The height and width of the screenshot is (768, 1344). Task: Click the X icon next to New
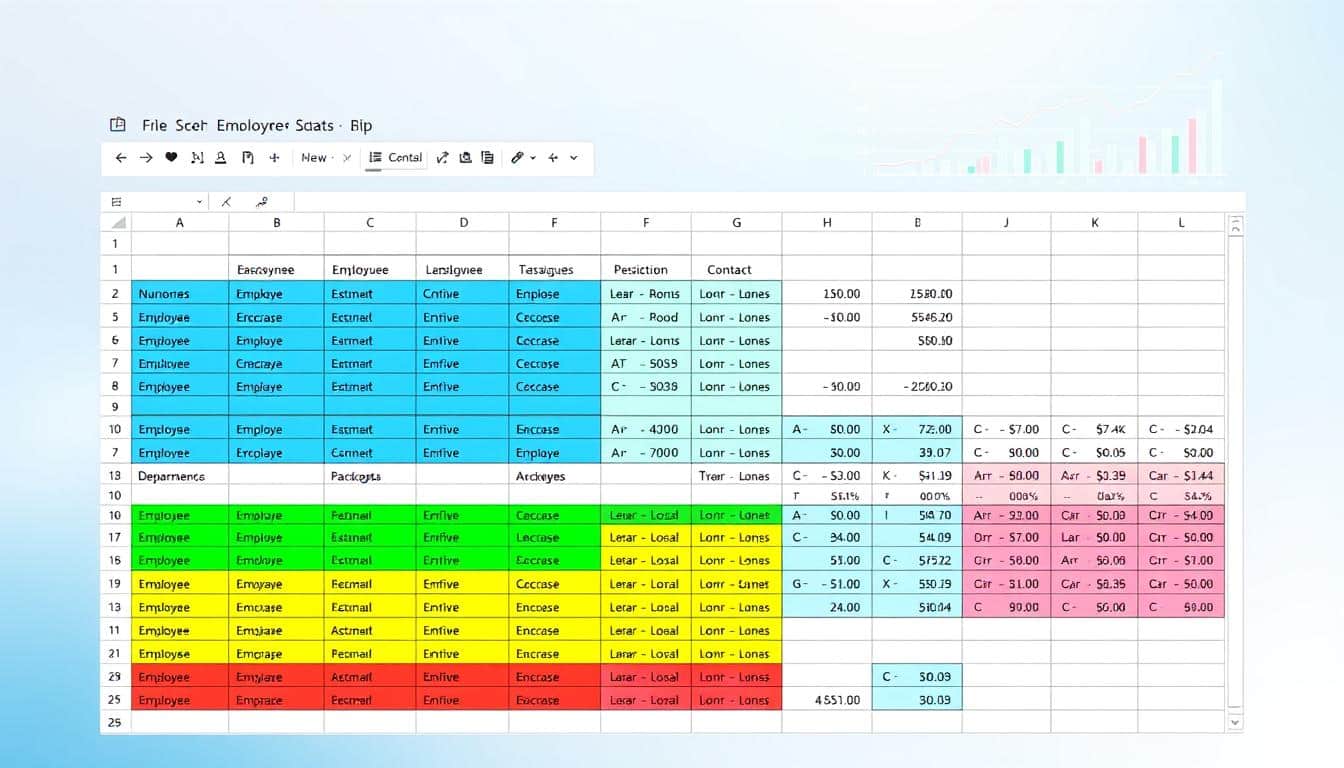(x=347, y=158)
